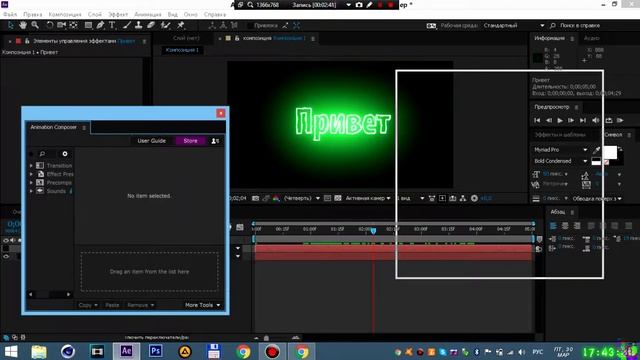640x360 pixels.
Task: Click the Paste button in Animation Composer
Action: click(112, 305)
